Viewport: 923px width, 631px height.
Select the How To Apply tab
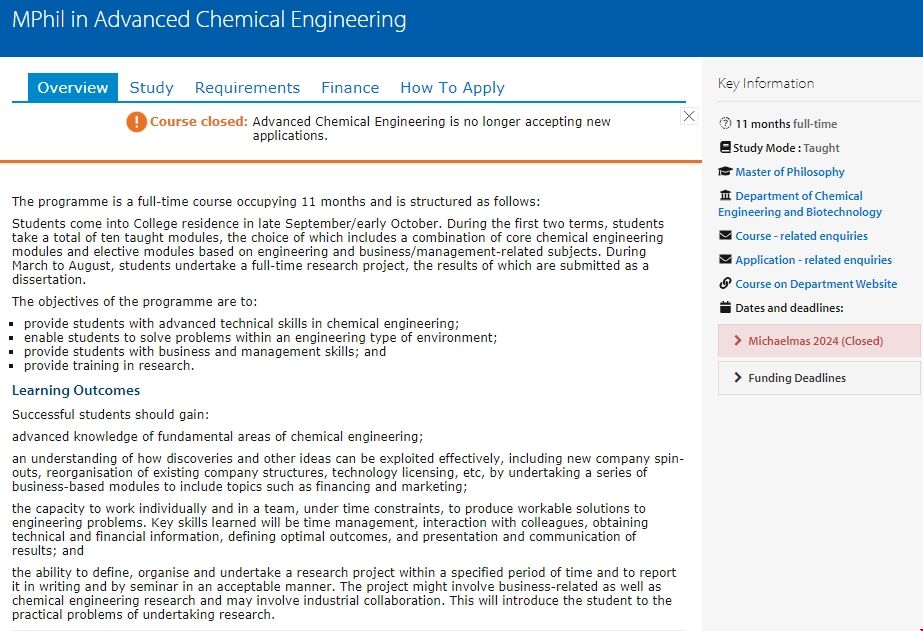452,88
